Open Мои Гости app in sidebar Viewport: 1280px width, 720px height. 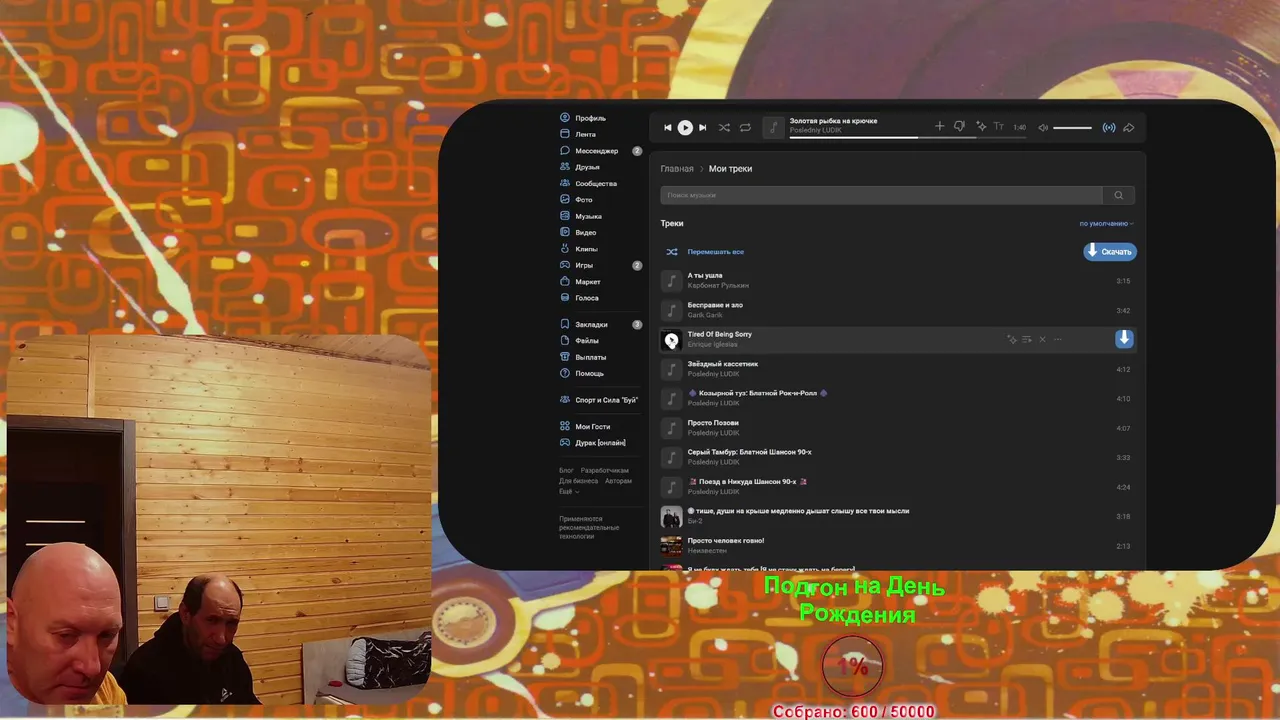(585, 427)
